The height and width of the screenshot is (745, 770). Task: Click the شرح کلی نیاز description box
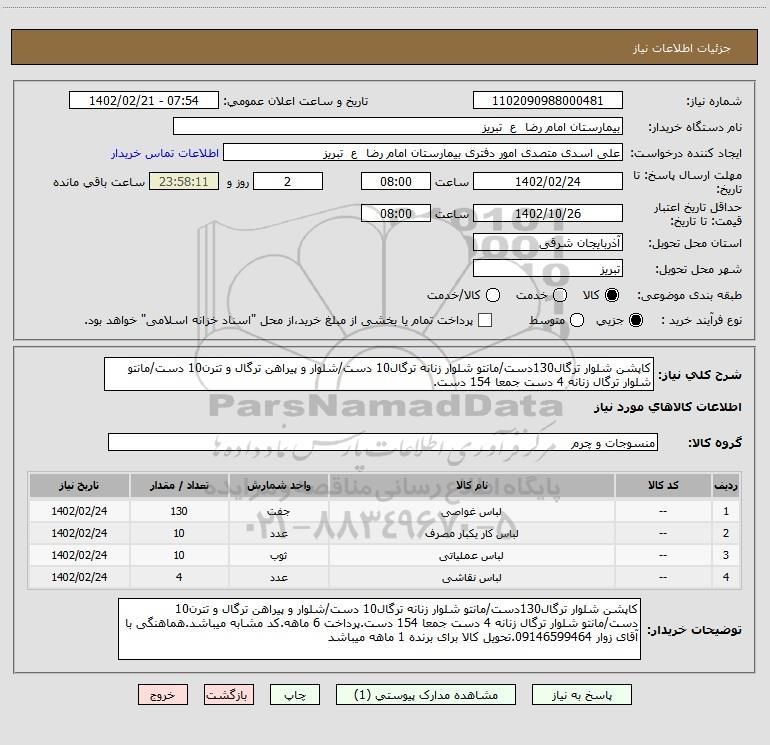(379, 374)
